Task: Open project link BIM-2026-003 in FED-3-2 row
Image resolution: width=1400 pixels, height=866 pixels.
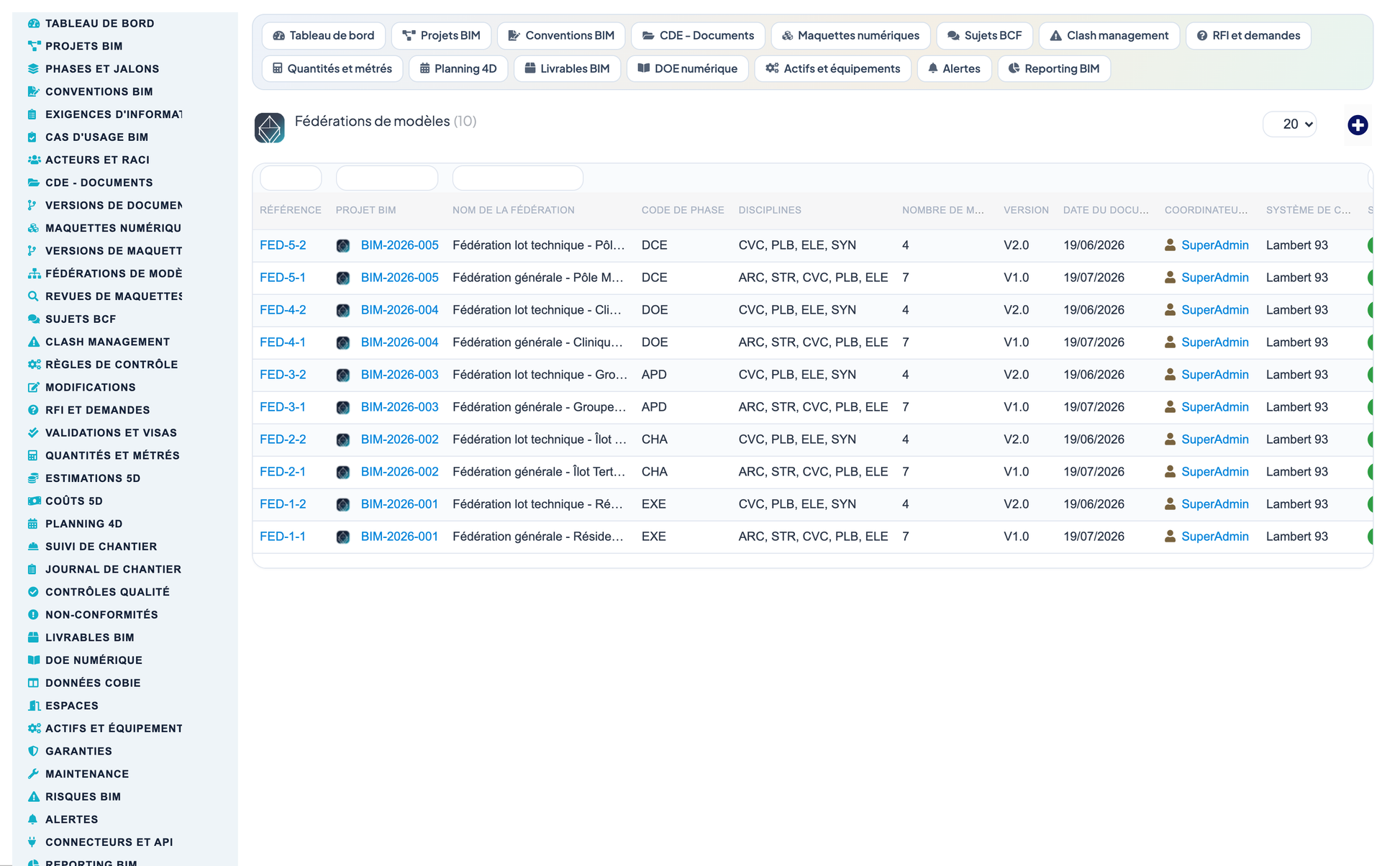Action: tap(399, 375)
